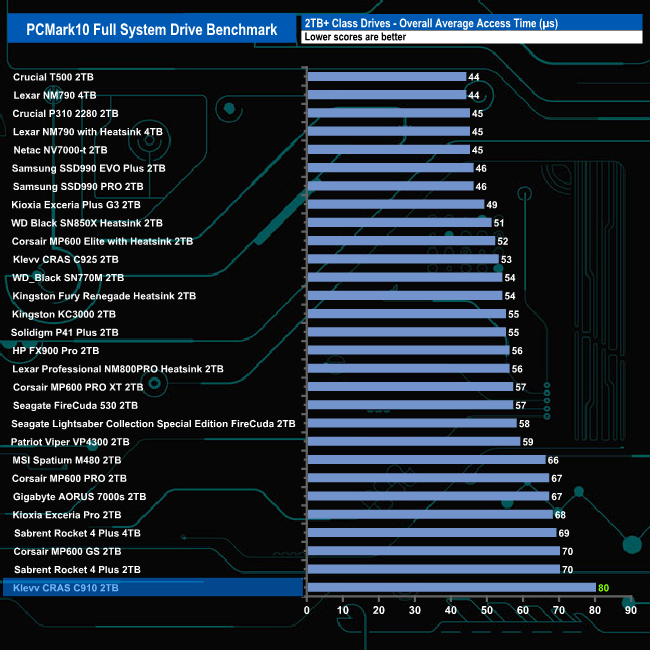Select the 'Patriot Viper VP4300 2TB' label
The height and width of the screenshot is (650, 650).
[x=70, y=442]
